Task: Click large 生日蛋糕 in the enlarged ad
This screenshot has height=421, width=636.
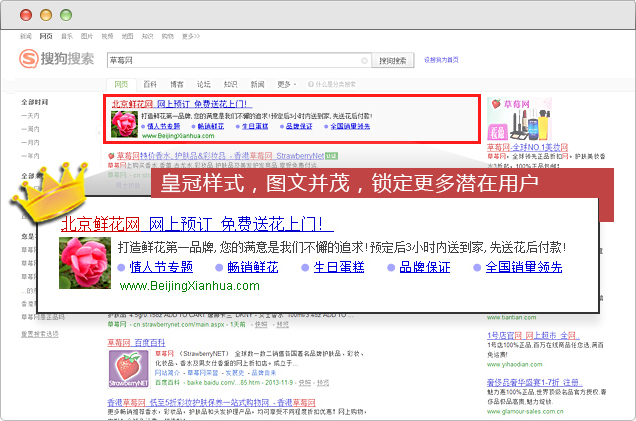Action: click(339, 267)
